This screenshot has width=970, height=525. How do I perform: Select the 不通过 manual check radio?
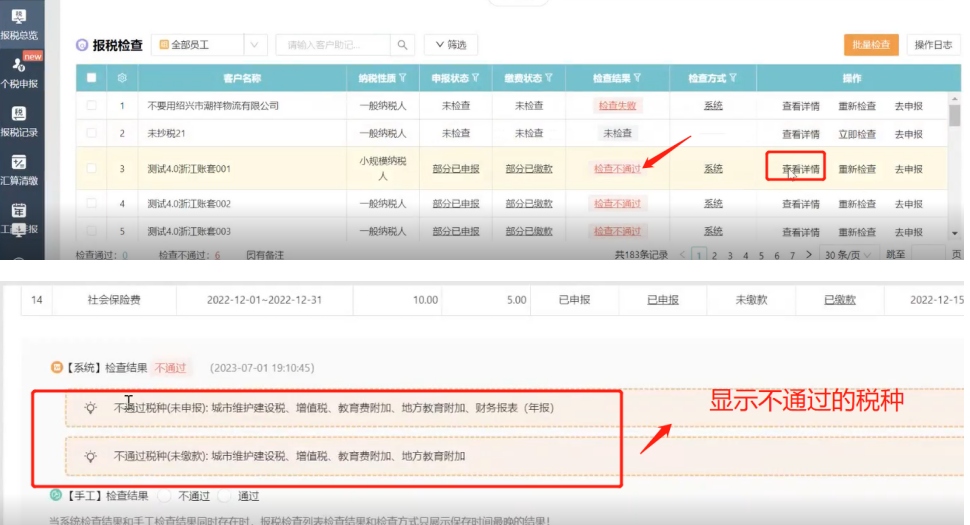pyautogui.click(x=165, y=496)
